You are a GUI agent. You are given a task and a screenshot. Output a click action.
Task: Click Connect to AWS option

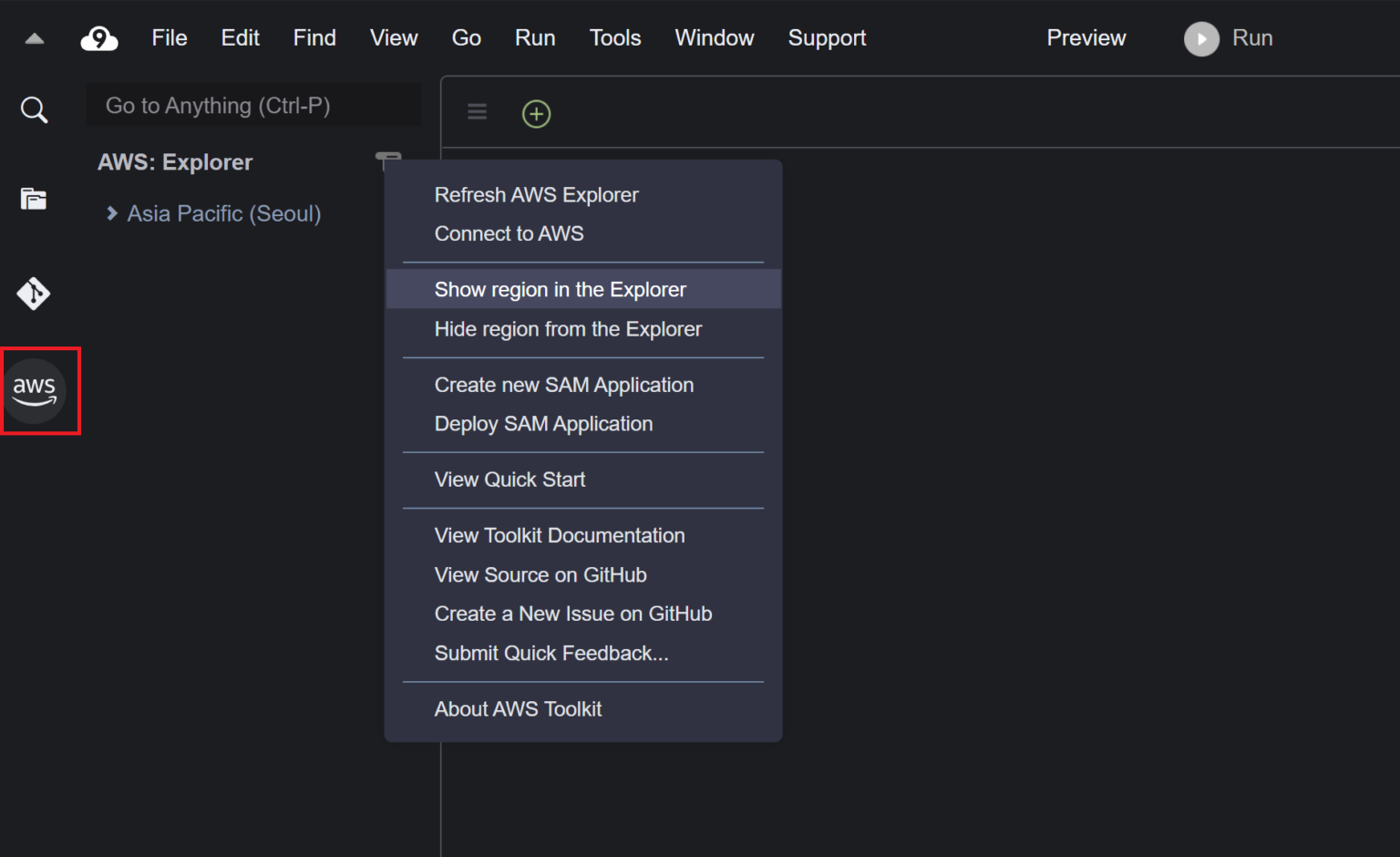pos(509,234)
